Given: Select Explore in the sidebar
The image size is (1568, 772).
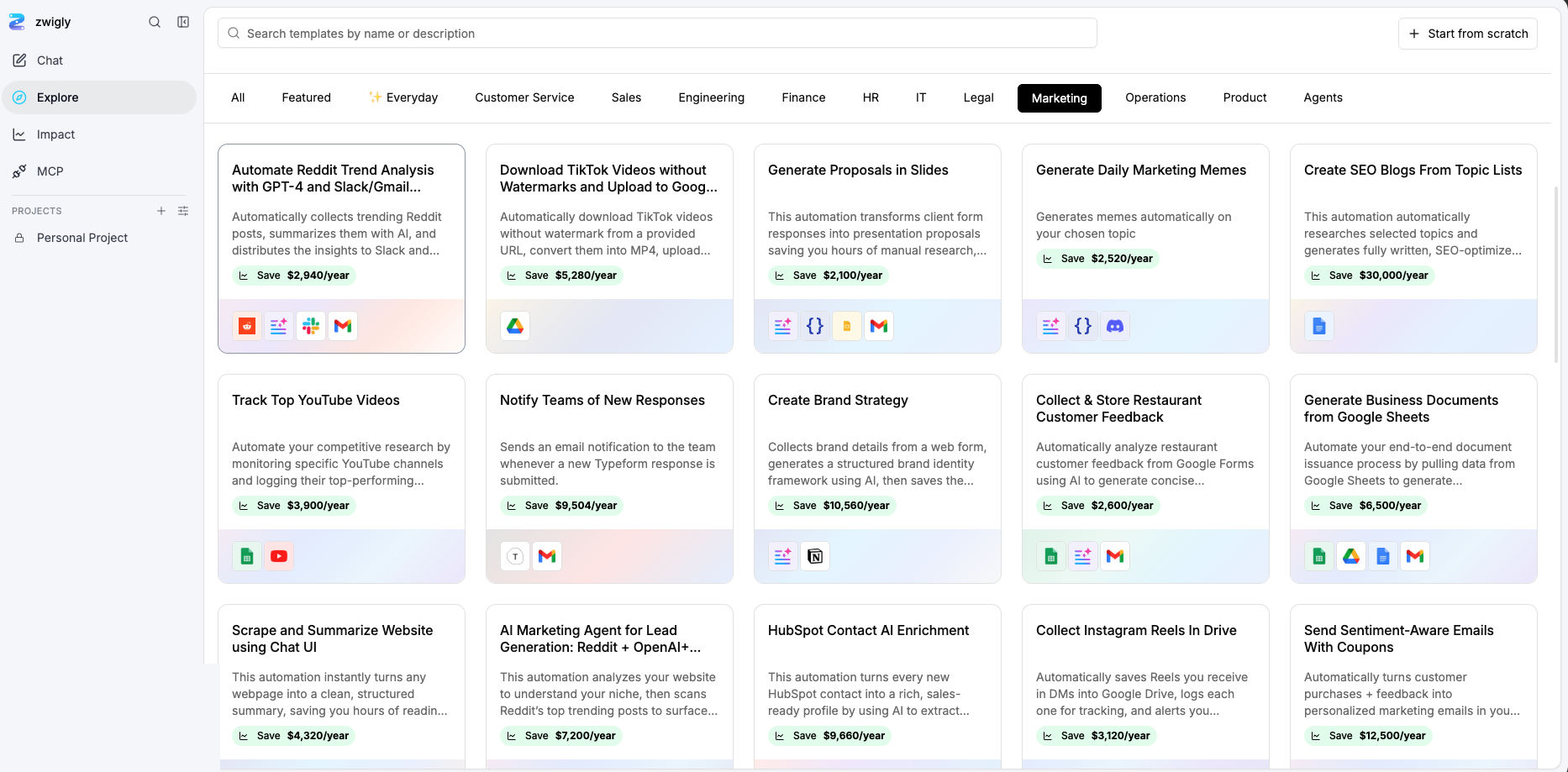Looking at the screenshot, I should pyautogui.click(x=99, y=97).
